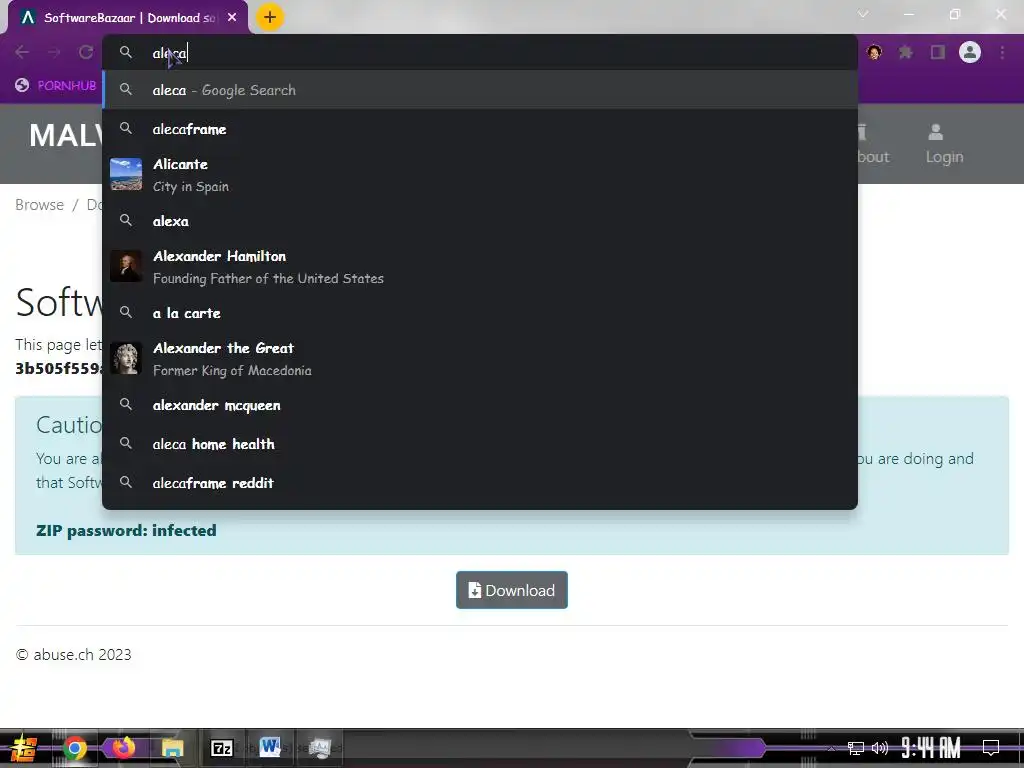1024x768 pixels.
Task: Click the 9:44 AM clock
Action: click(x=931, y=748)
